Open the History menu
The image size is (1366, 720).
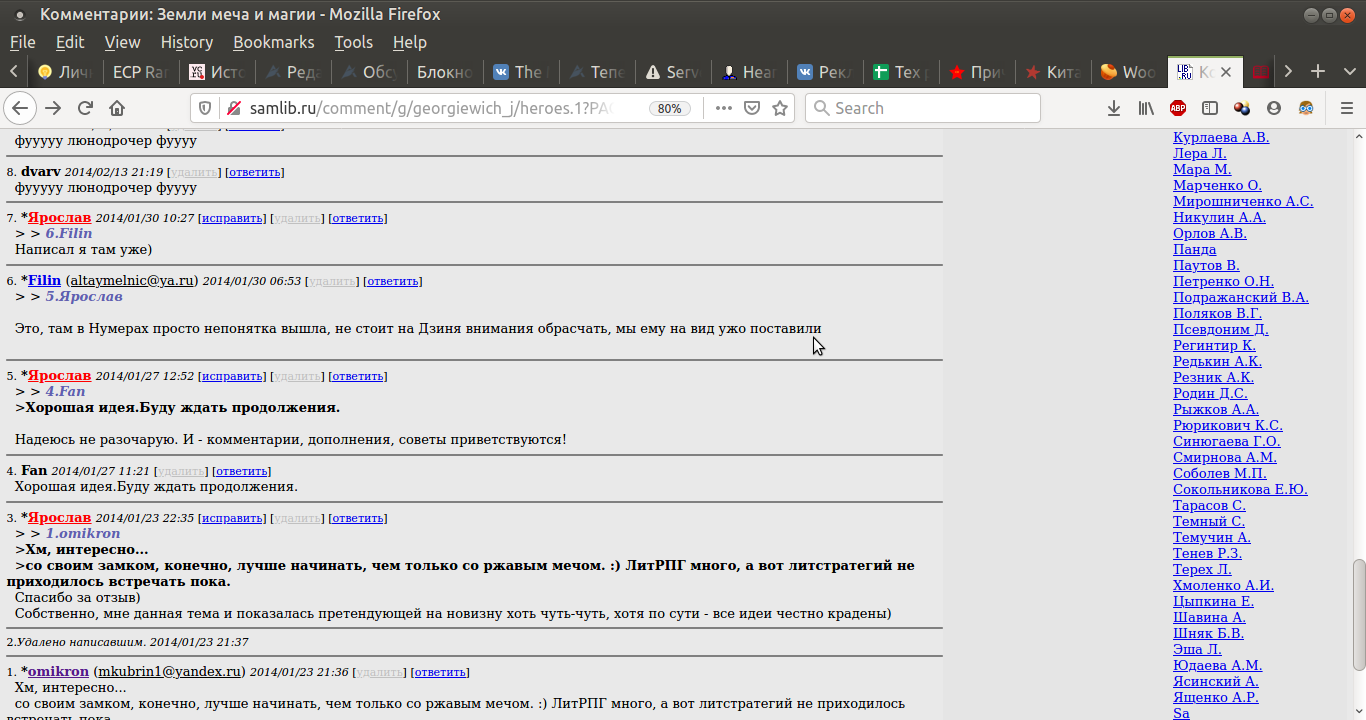pyautogui.click(x=186, y=42)
